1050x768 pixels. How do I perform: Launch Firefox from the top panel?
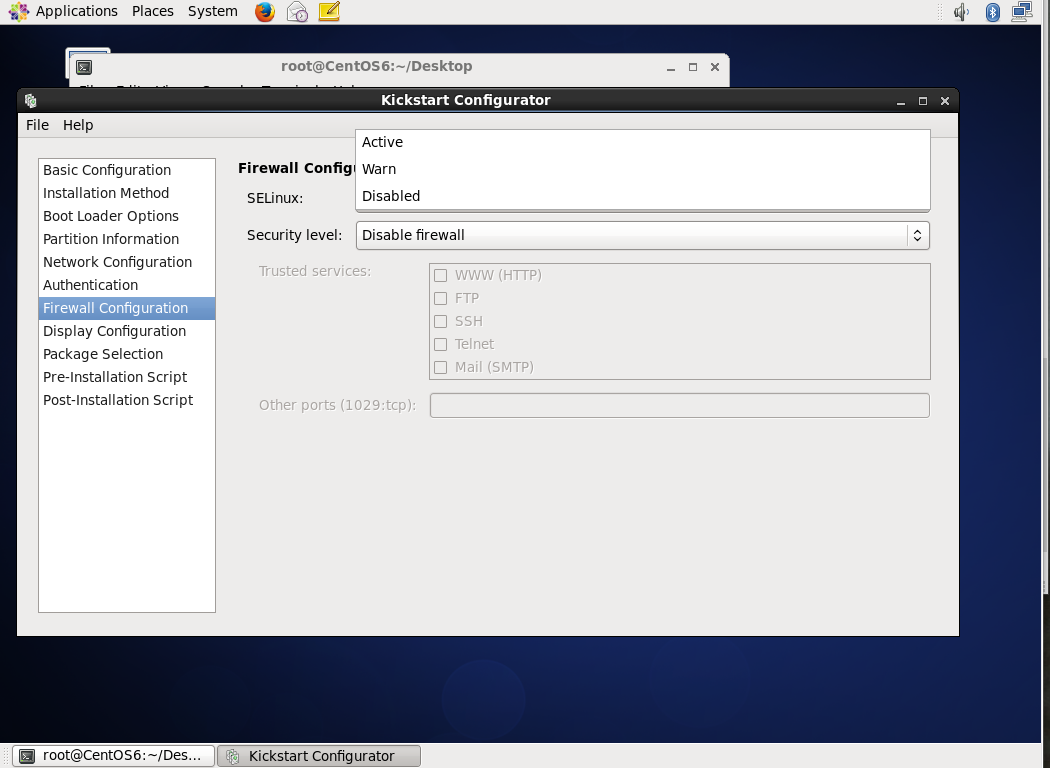click(x=265, y=11)
